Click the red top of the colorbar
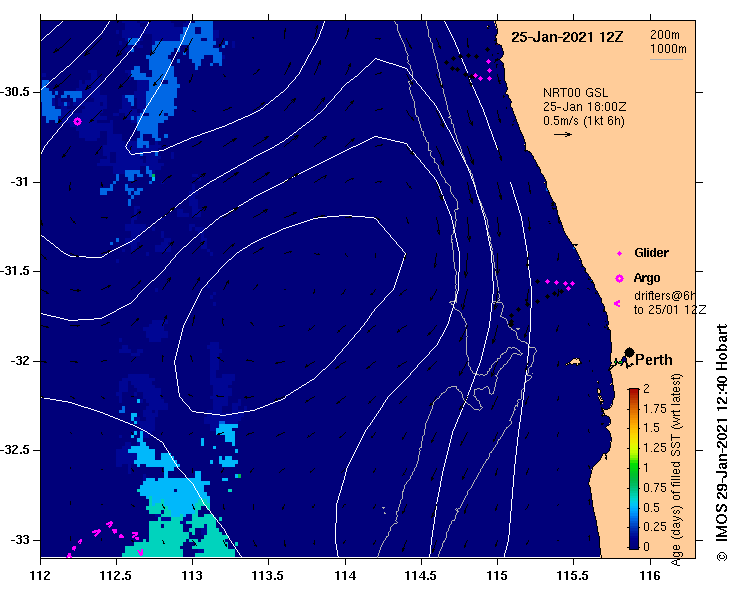The height and width of the screenshot is (592, 739). (634, 392)
